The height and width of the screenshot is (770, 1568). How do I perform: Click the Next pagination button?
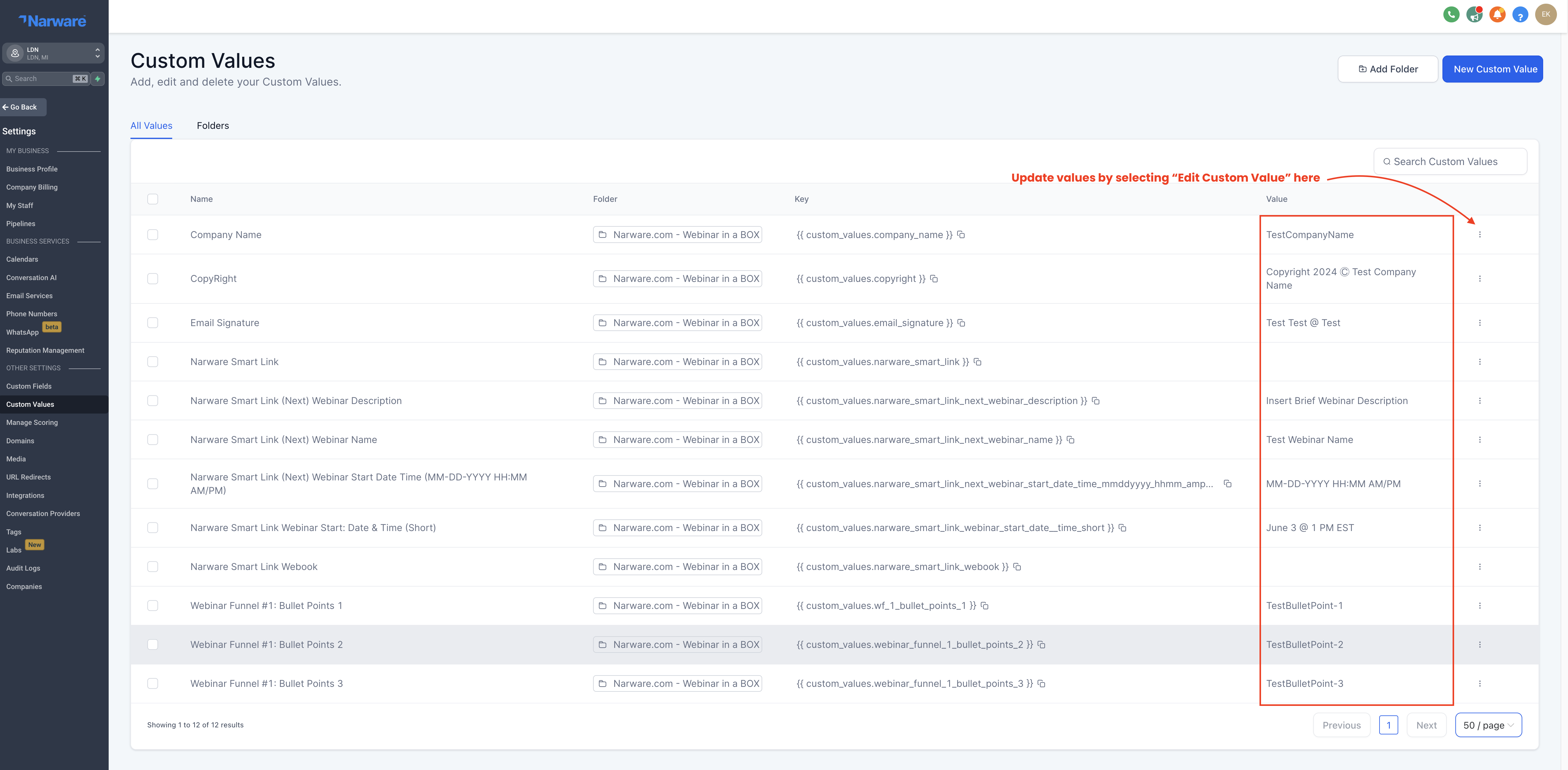pyautogui.click(x=1426, y=725)
